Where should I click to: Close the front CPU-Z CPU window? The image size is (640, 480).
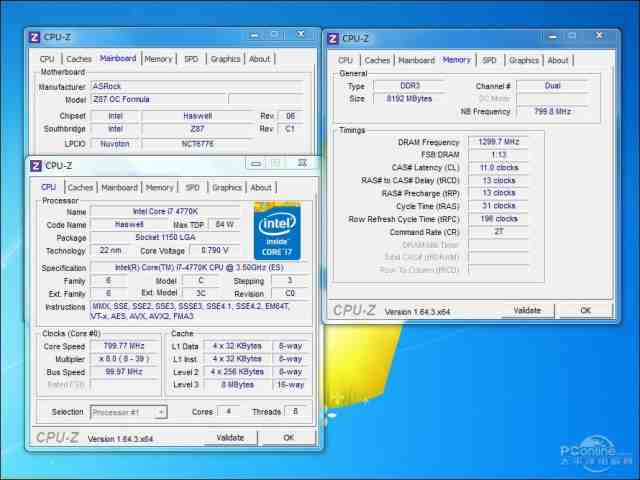pyautogui.click(x=302, y=163)
